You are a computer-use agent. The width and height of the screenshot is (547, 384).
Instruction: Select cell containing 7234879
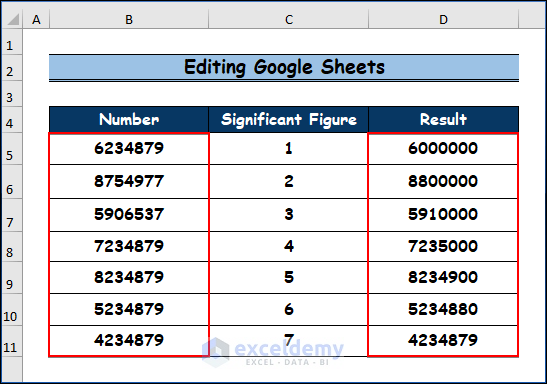point(129,247)
